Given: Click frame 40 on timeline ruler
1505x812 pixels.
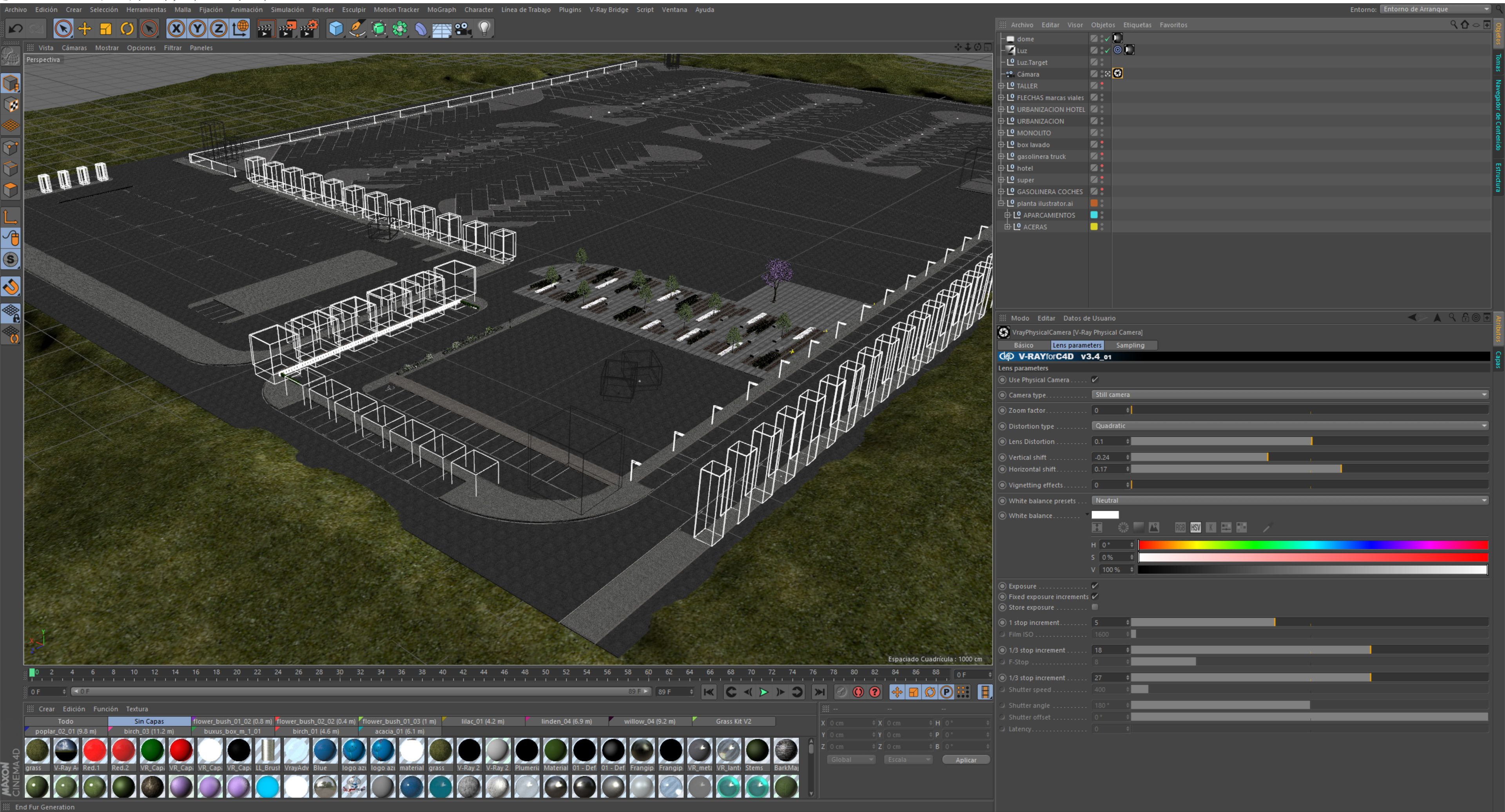Looking at the screenshot, I should (442, 673).
